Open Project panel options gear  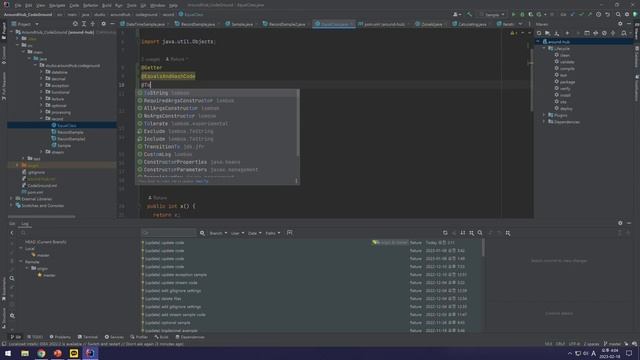(x=103, y=24)
